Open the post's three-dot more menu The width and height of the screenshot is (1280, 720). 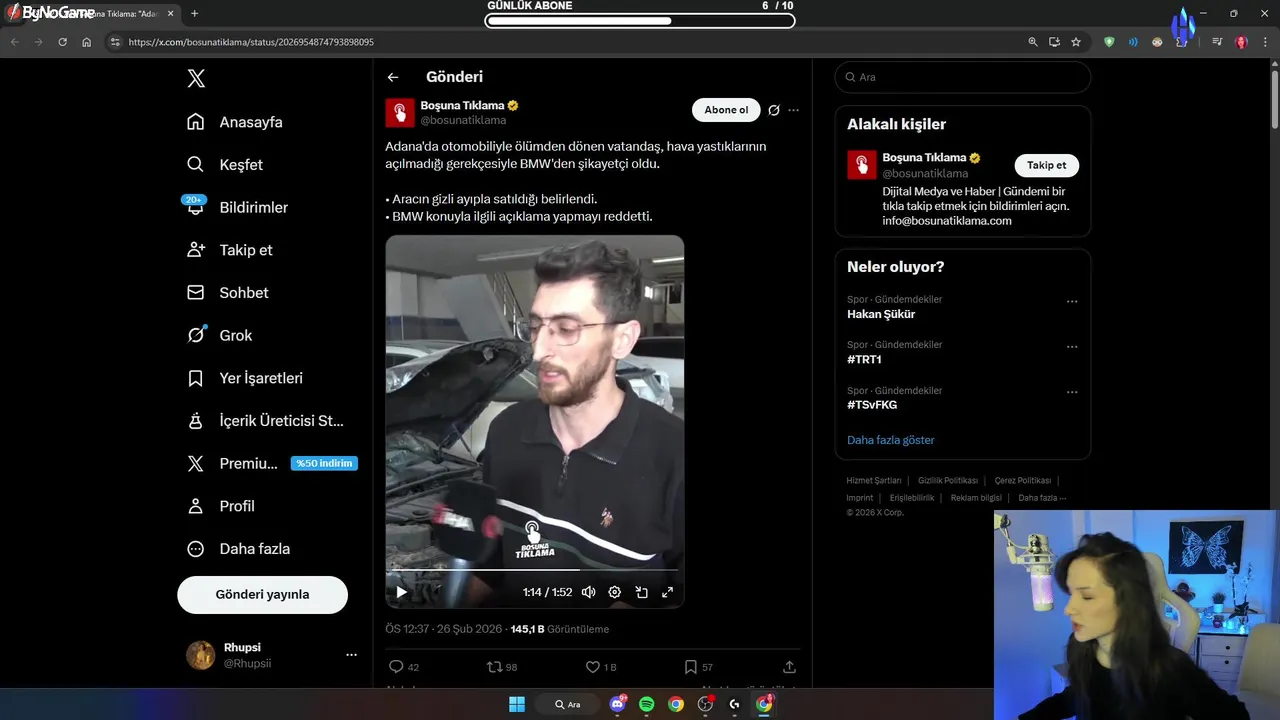pos(794,110)
